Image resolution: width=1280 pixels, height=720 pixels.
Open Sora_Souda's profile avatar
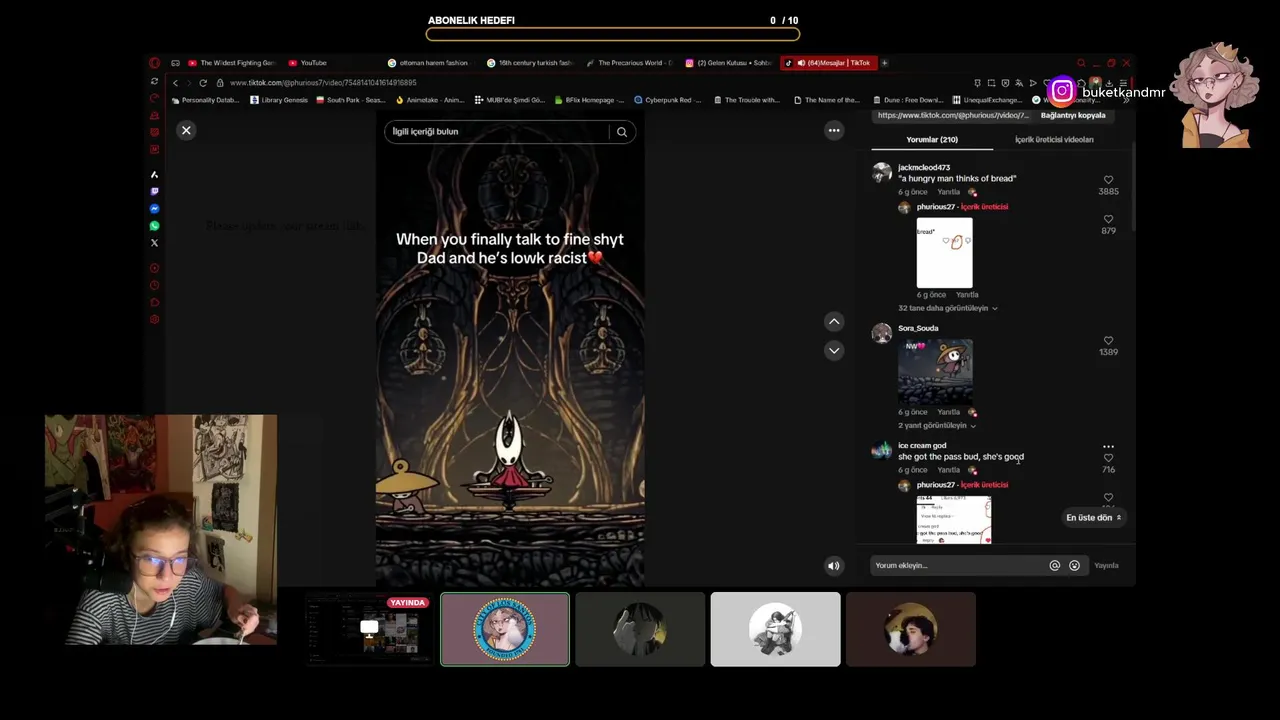pyautogui.click(x=881, y=334)
